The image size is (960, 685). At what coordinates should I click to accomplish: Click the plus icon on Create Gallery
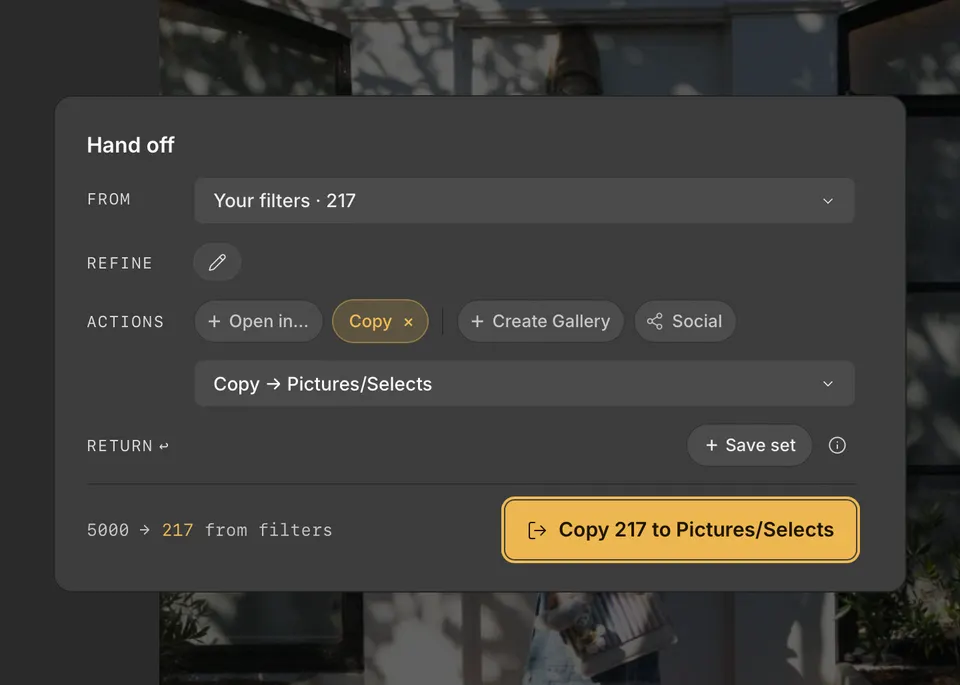pos(478,321)
